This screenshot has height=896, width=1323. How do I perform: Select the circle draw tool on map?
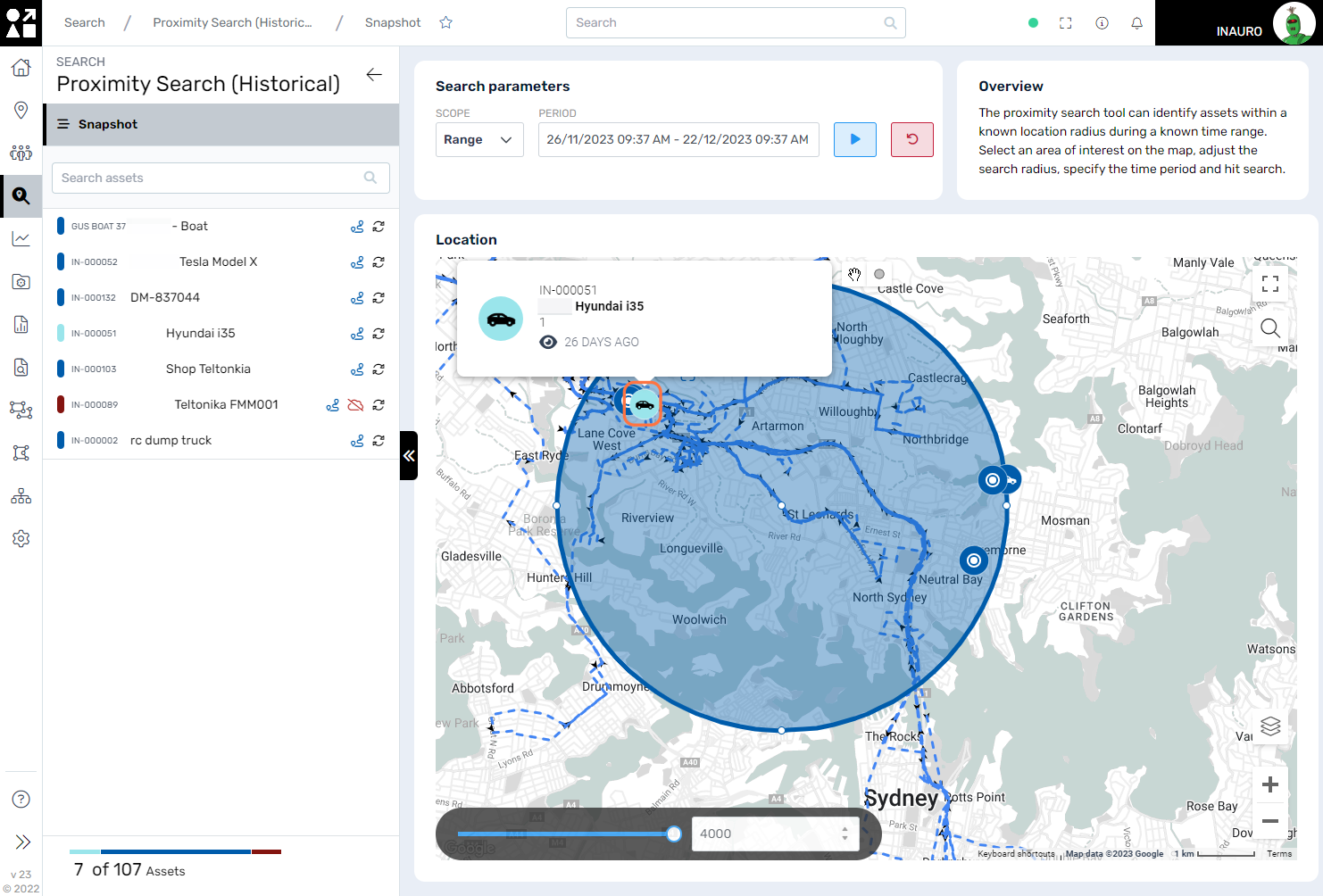pos(879,274)
